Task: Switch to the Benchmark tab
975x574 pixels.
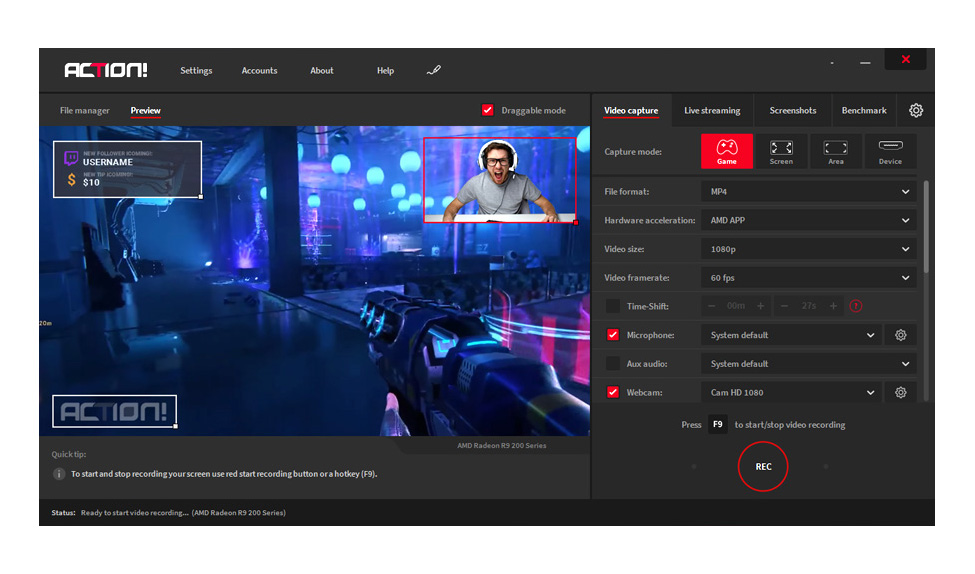Action: click(x=864, y=110)
